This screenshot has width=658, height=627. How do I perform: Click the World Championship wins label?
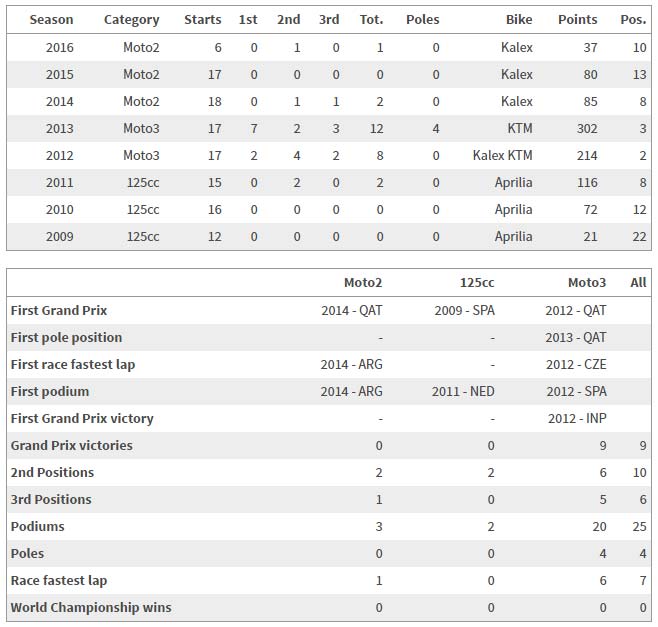(91, 607)
